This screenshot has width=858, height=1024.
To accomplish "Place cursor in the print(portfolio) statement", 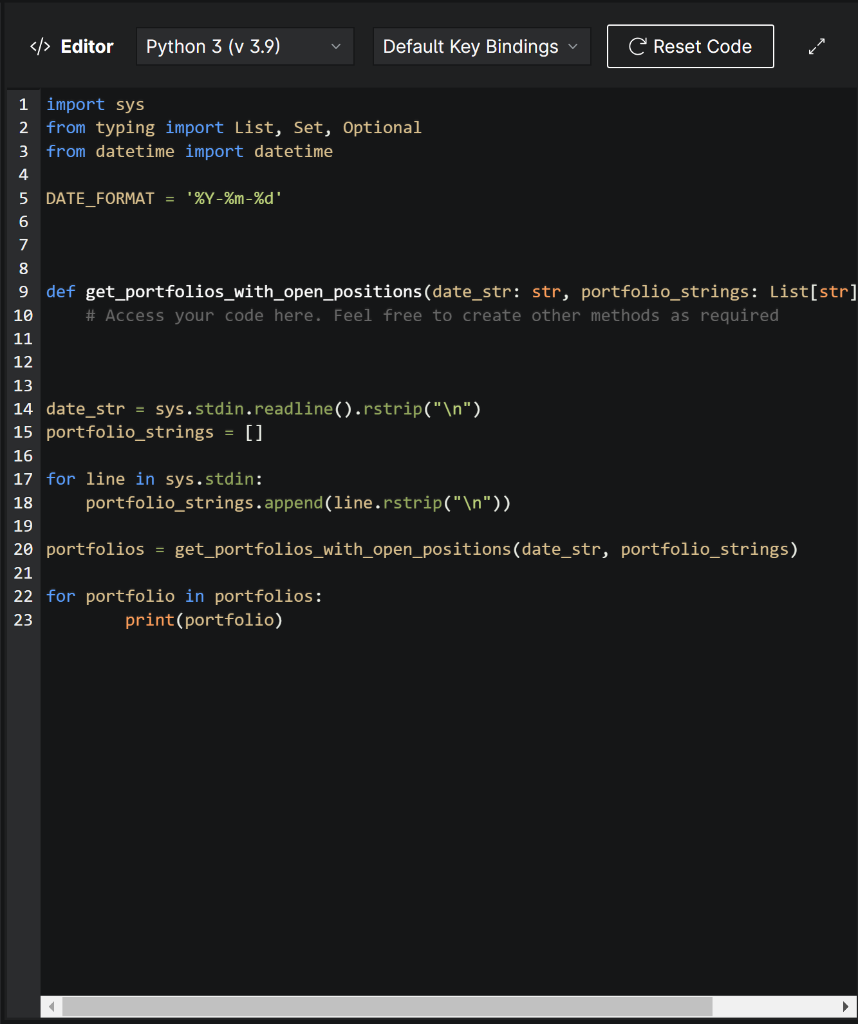I will pos(204,619).
